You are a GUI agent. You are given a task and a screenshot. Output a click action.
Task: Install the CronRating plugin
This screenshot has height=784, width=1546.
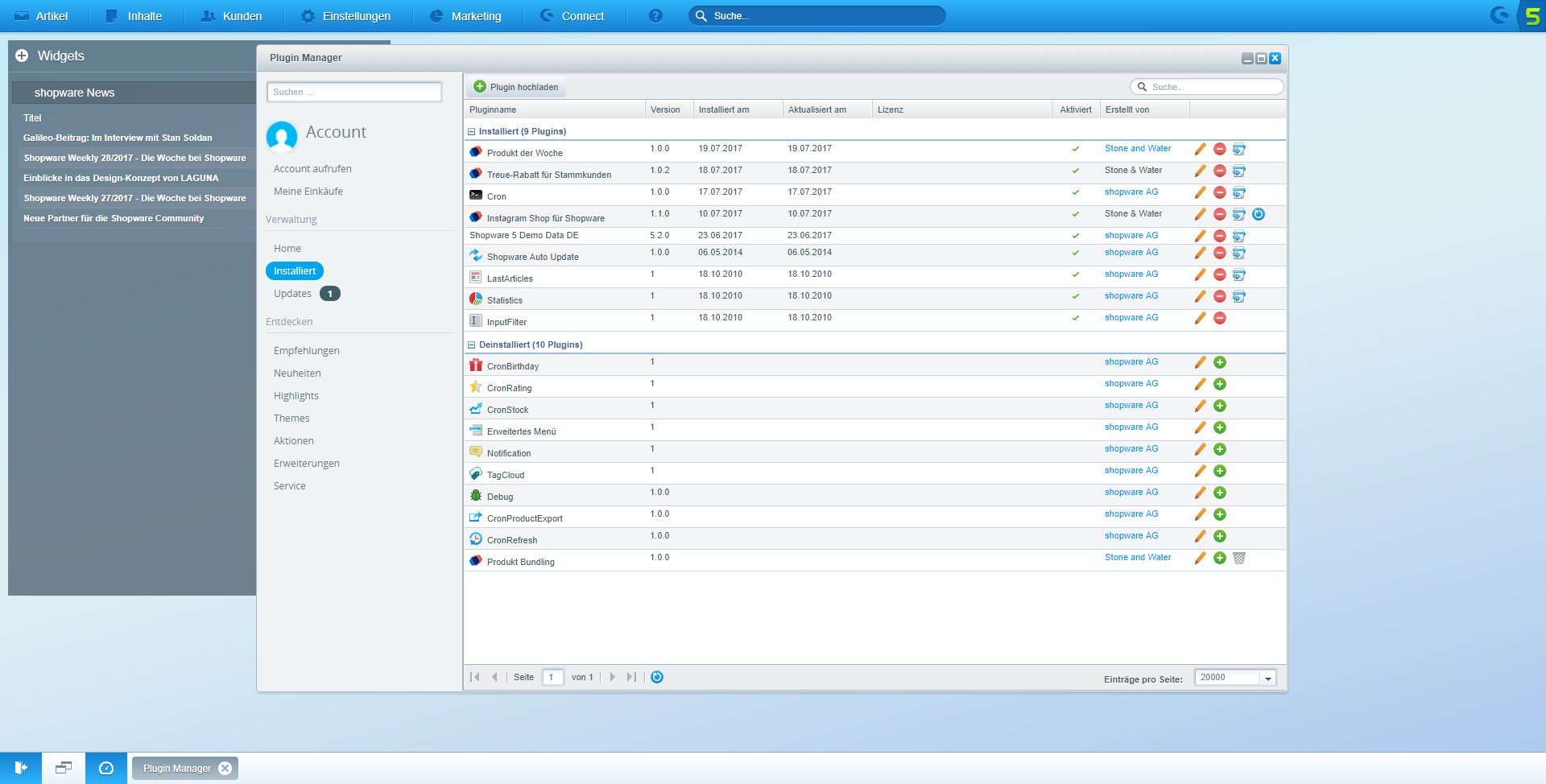1220,384
